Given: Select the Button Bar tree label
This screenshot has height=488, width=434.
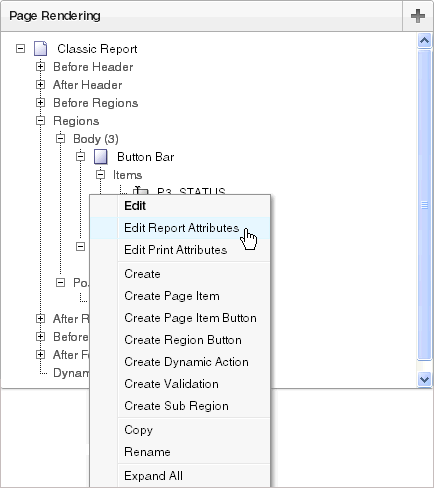Looking at the screenshot, I should point(145,157).
